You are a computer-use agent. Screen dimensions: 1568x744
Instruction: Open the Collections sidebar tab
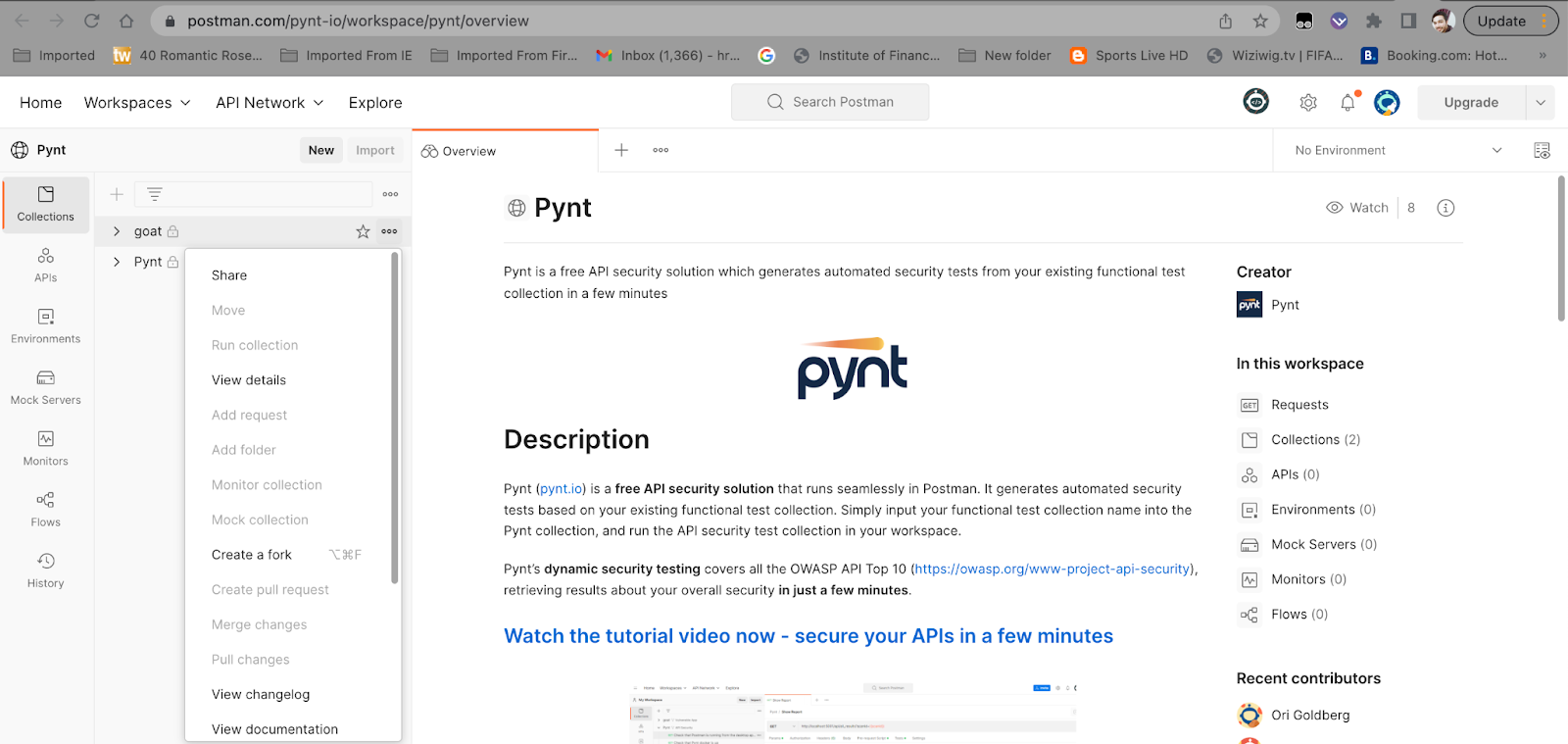[45, 204]
